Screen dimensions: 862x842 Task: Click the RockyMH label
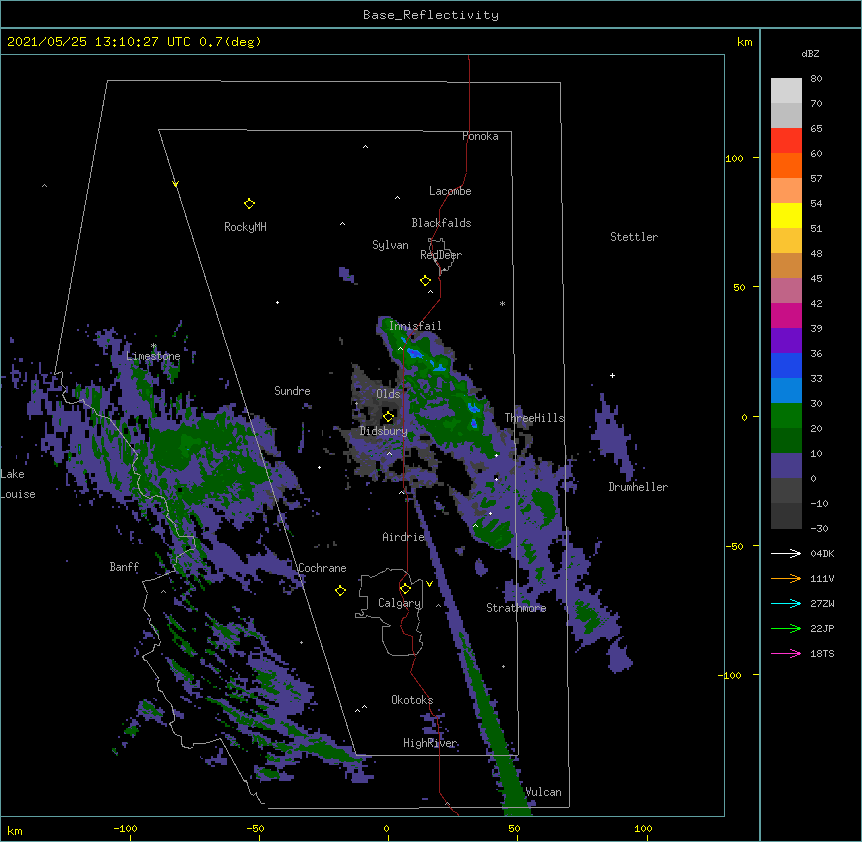245,227
